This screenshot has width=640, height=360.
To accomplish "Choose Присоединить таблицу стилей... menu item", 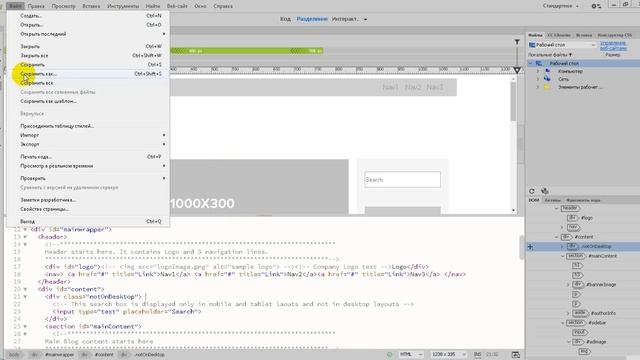I will (88, 126).
